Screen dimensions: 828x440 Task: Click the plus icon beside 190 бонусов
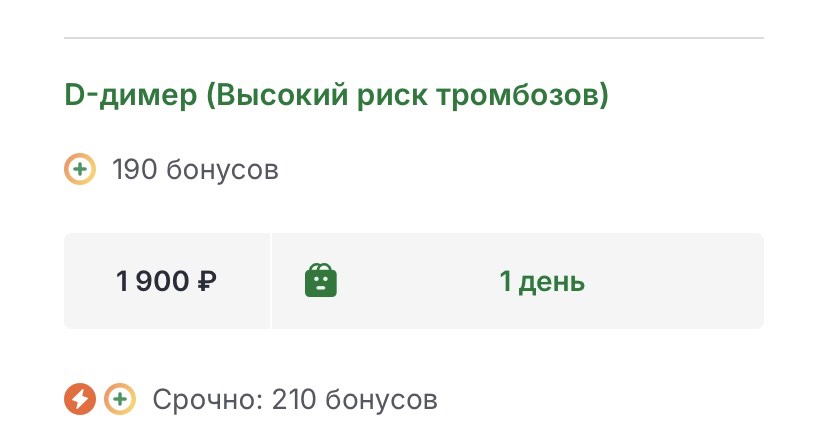(x=80, y=169)
